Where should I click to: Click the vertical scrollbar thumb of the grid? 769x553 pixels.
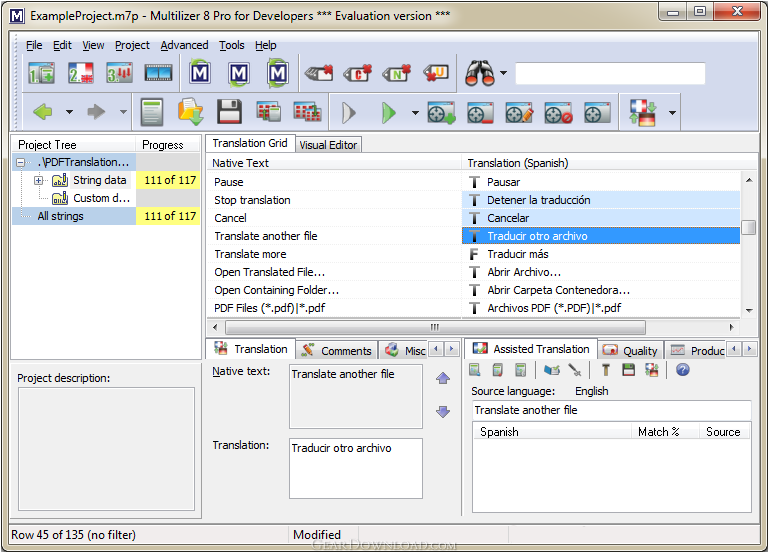(748, 227)
